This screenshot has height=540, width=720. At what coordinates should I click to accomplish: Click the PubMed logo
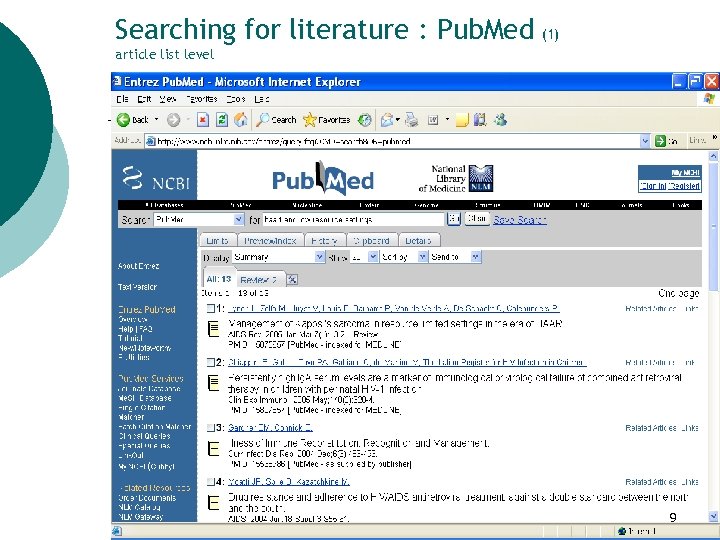(x=323, y=179)
